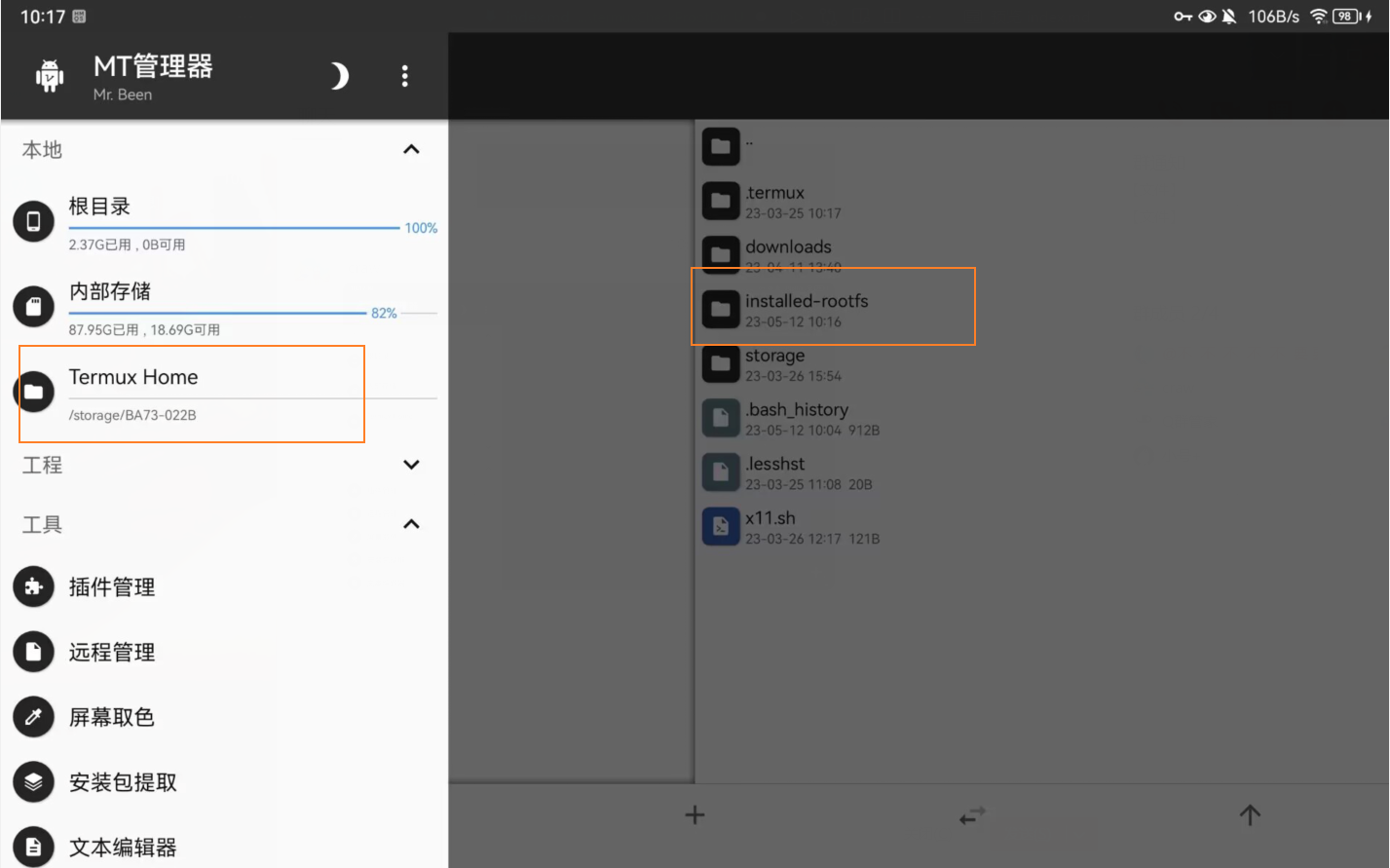The width and height of the screenshot is (1390, 868).
Task: Tap the battery indicator in status bar
Action: tap(1348, 16)
